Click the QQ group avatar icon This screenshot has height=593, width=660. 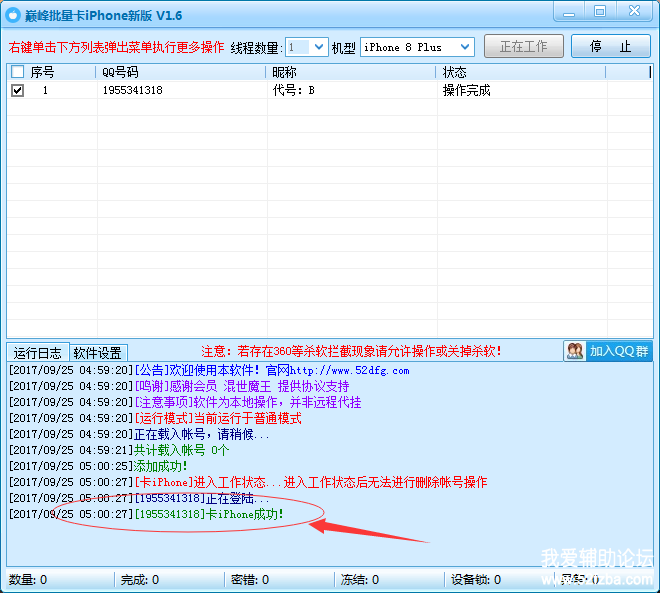click(x=575, y=351)
